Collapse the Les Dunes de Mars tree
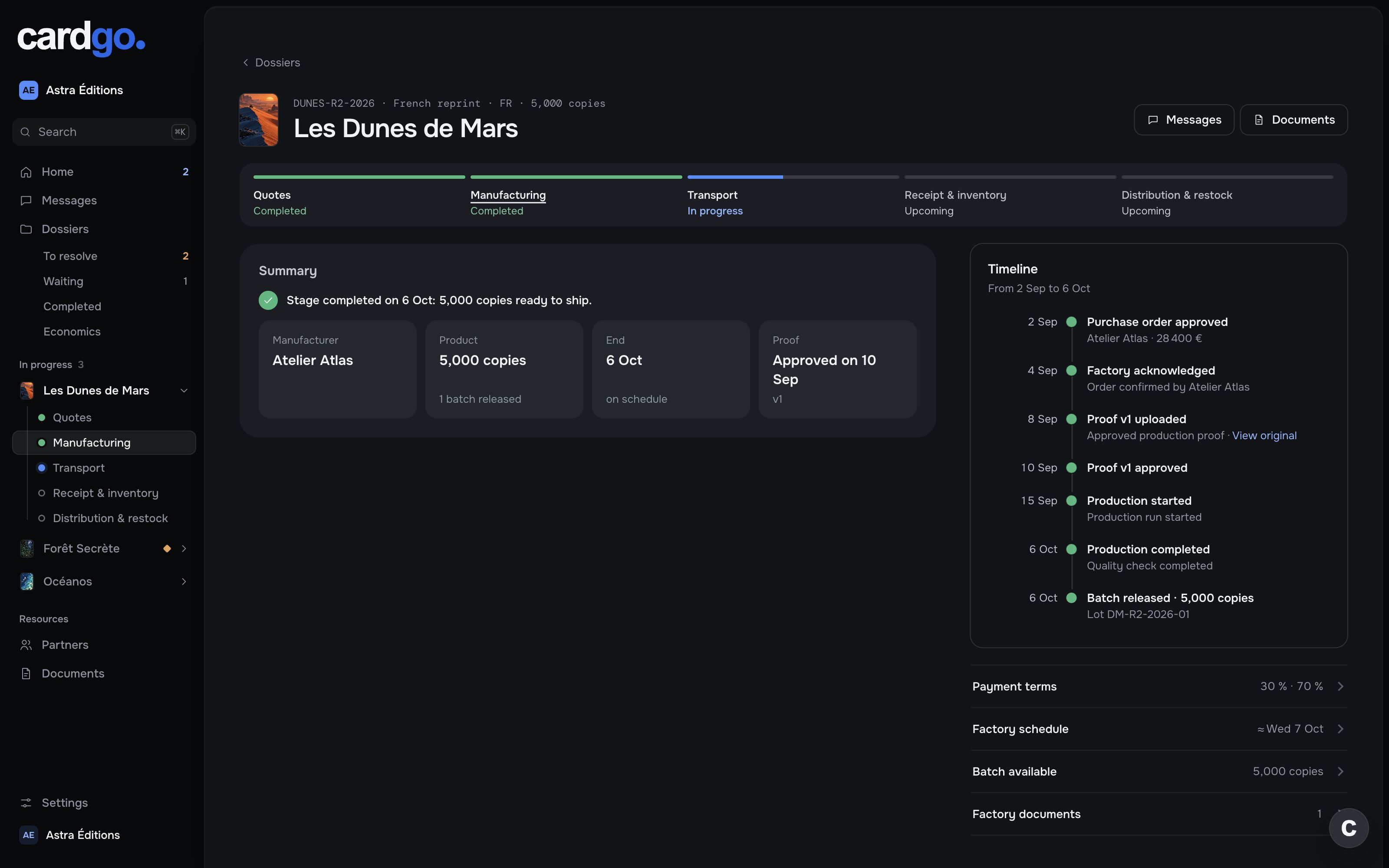 click(184, 390)
